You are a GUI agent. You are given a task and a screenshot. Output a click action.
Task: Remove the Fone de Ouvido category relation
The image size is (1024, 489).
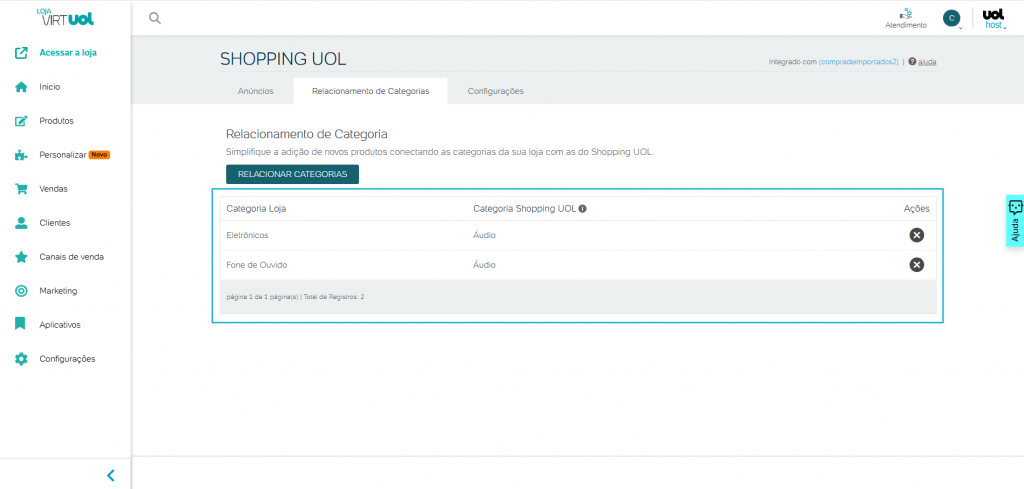point(917,264)
